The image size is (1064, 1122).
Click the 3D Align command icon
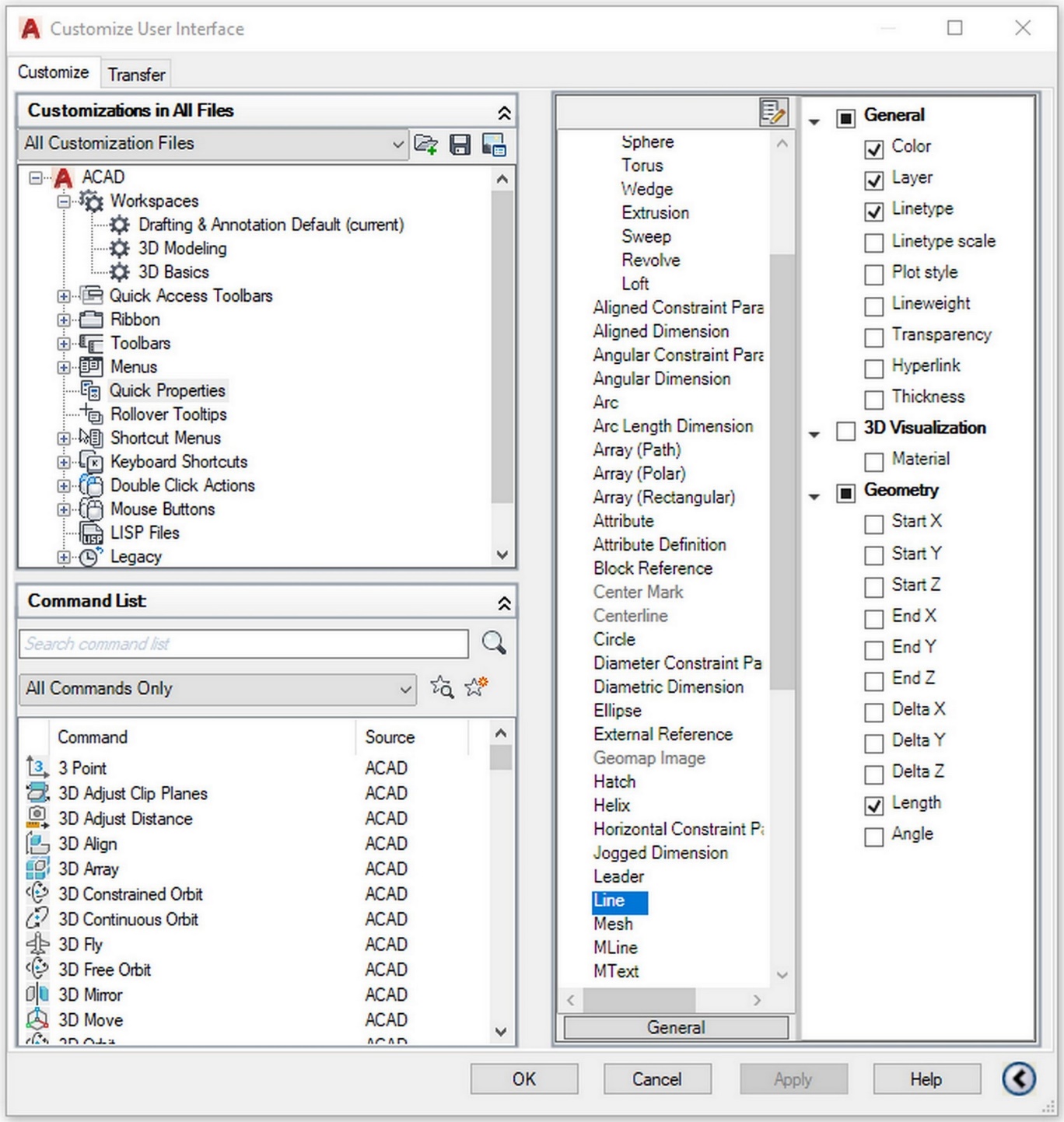pos(37,844)
